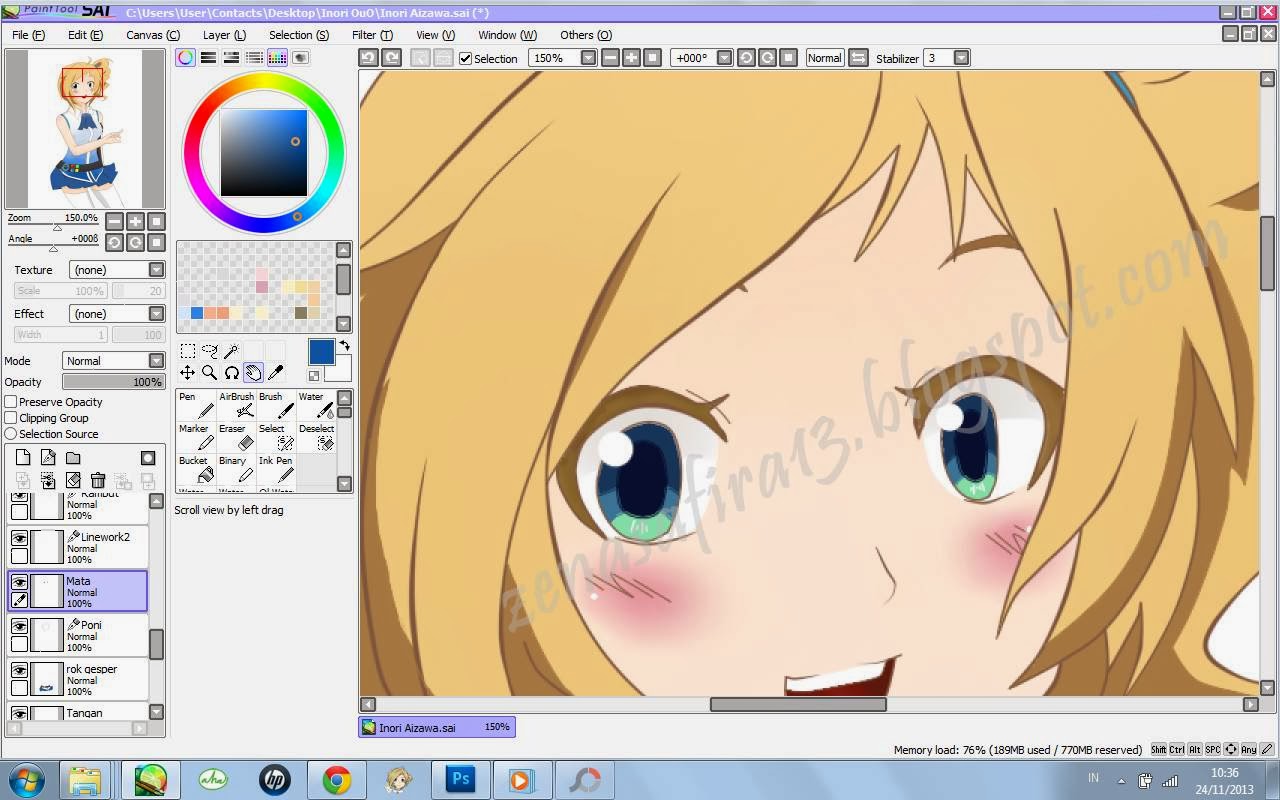Click the Normal button in toolbar
Image resolution: width=1280 pixels, height=800 pixels.
824,58
